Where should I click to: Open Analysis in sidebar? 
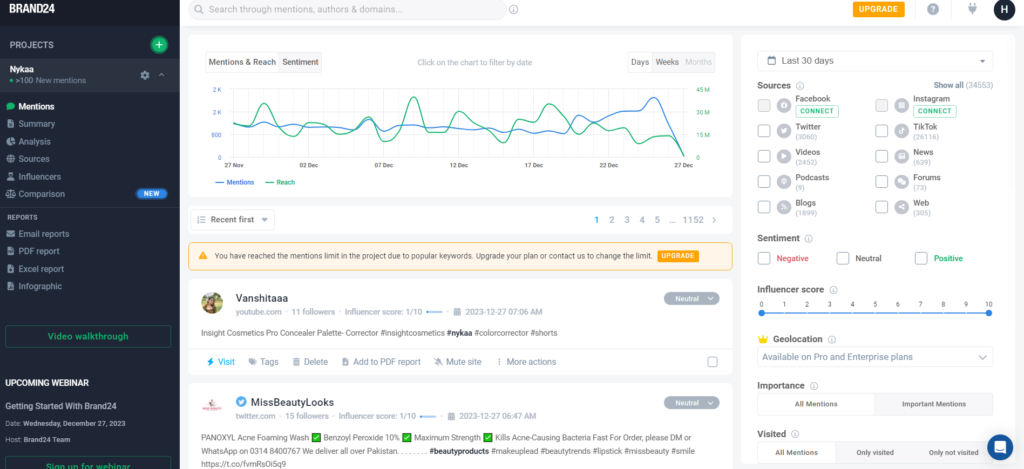[35, 142]
